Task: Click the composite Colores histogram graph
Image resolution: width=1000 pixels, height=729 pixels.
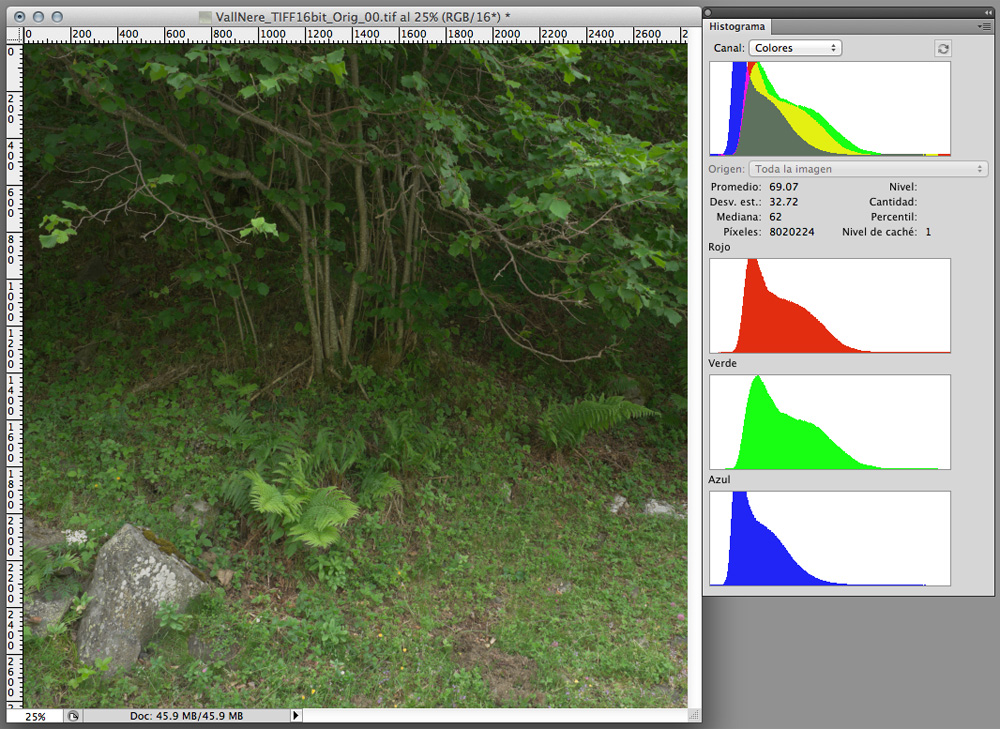Action: (829, 109)
